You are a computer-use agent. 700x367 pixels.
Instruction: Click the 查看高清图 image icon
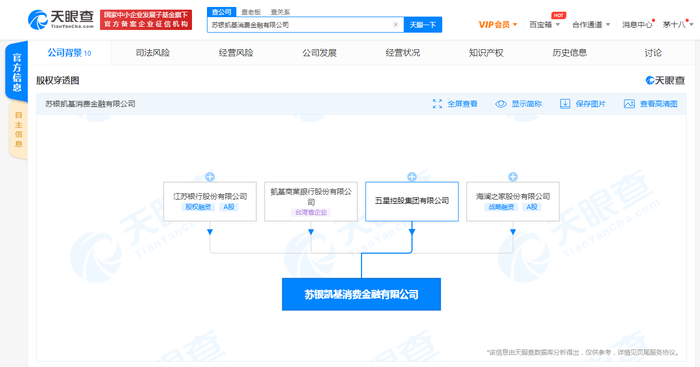(x=629, y=104)
